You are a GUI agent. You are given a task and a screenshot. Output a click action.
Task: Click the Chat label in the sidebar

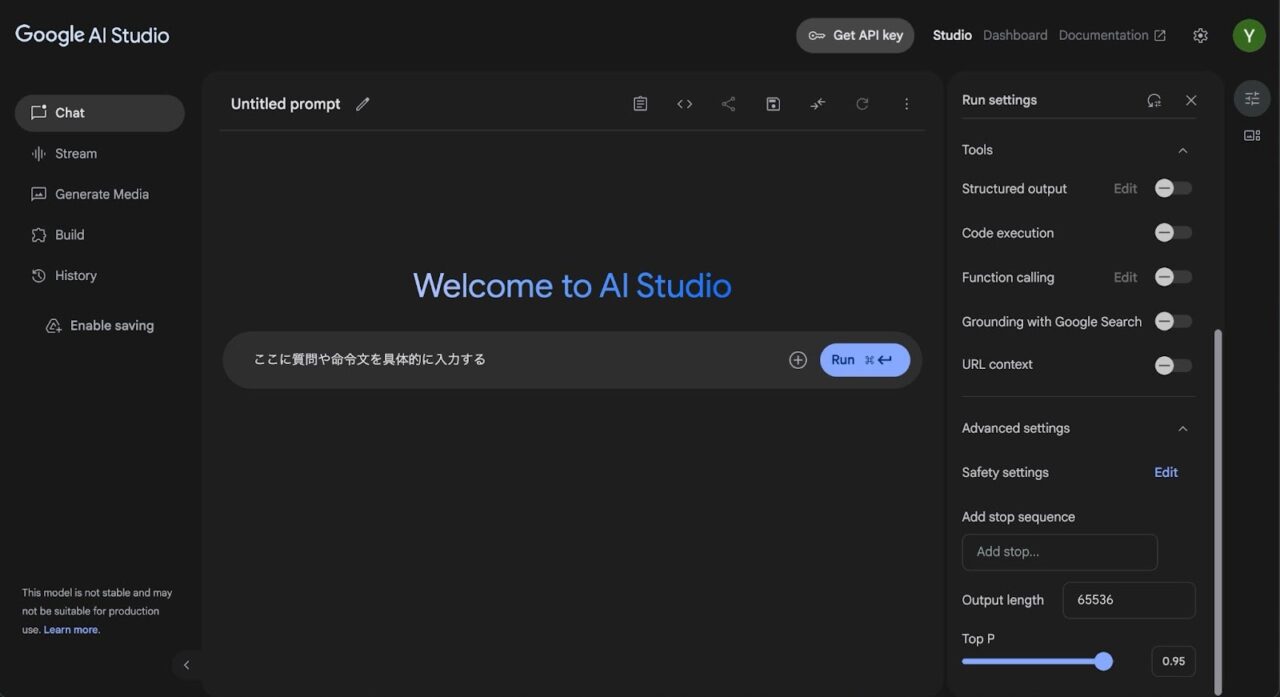70,113
